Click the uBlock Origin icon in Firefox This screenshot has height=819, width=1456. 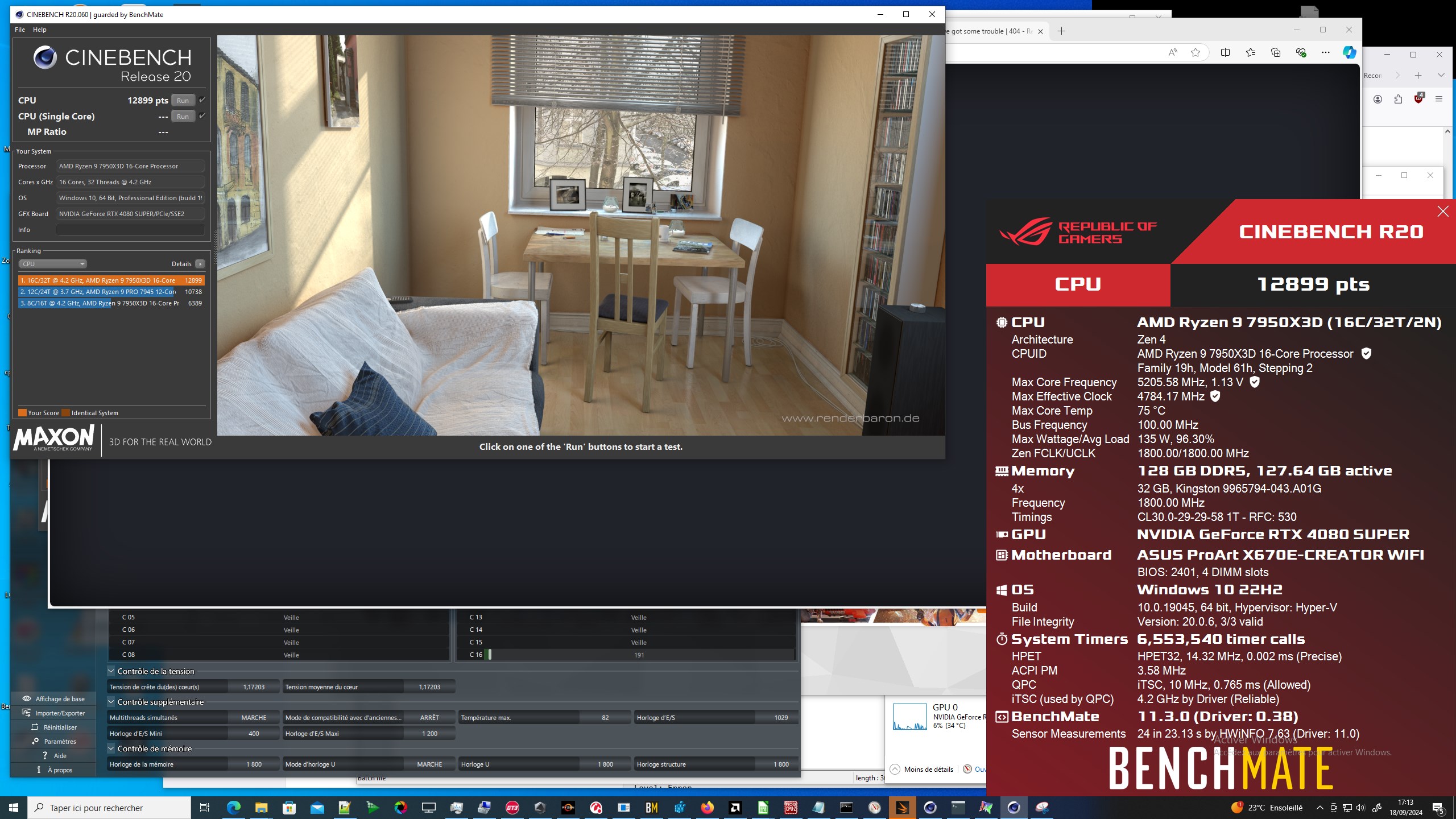tap(1418, 98)
